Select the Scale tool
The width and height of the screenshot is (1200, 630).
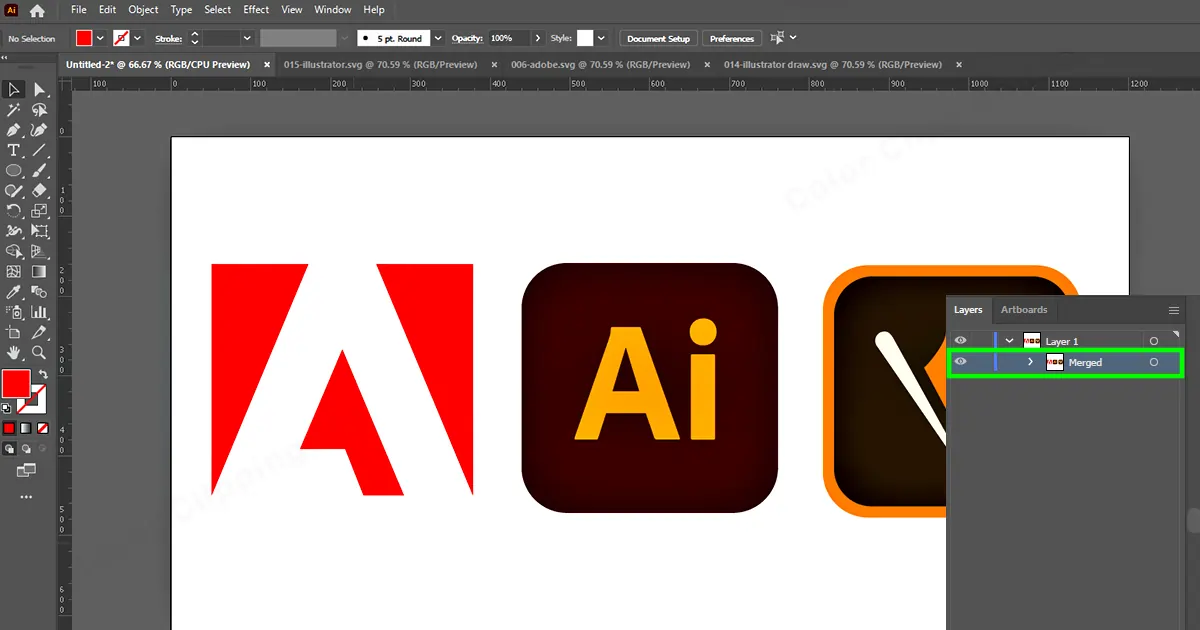pos(39,211)
